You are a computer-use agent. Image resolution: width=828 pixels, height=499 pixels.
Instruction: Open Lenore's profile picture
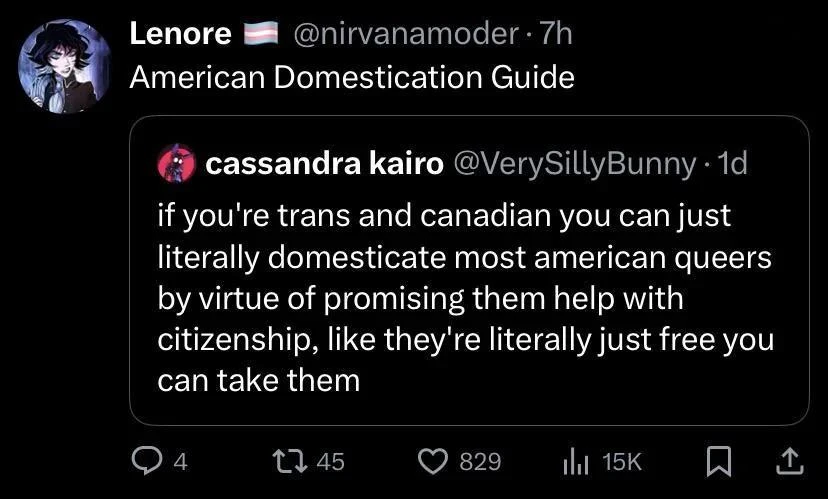[64, 65]
